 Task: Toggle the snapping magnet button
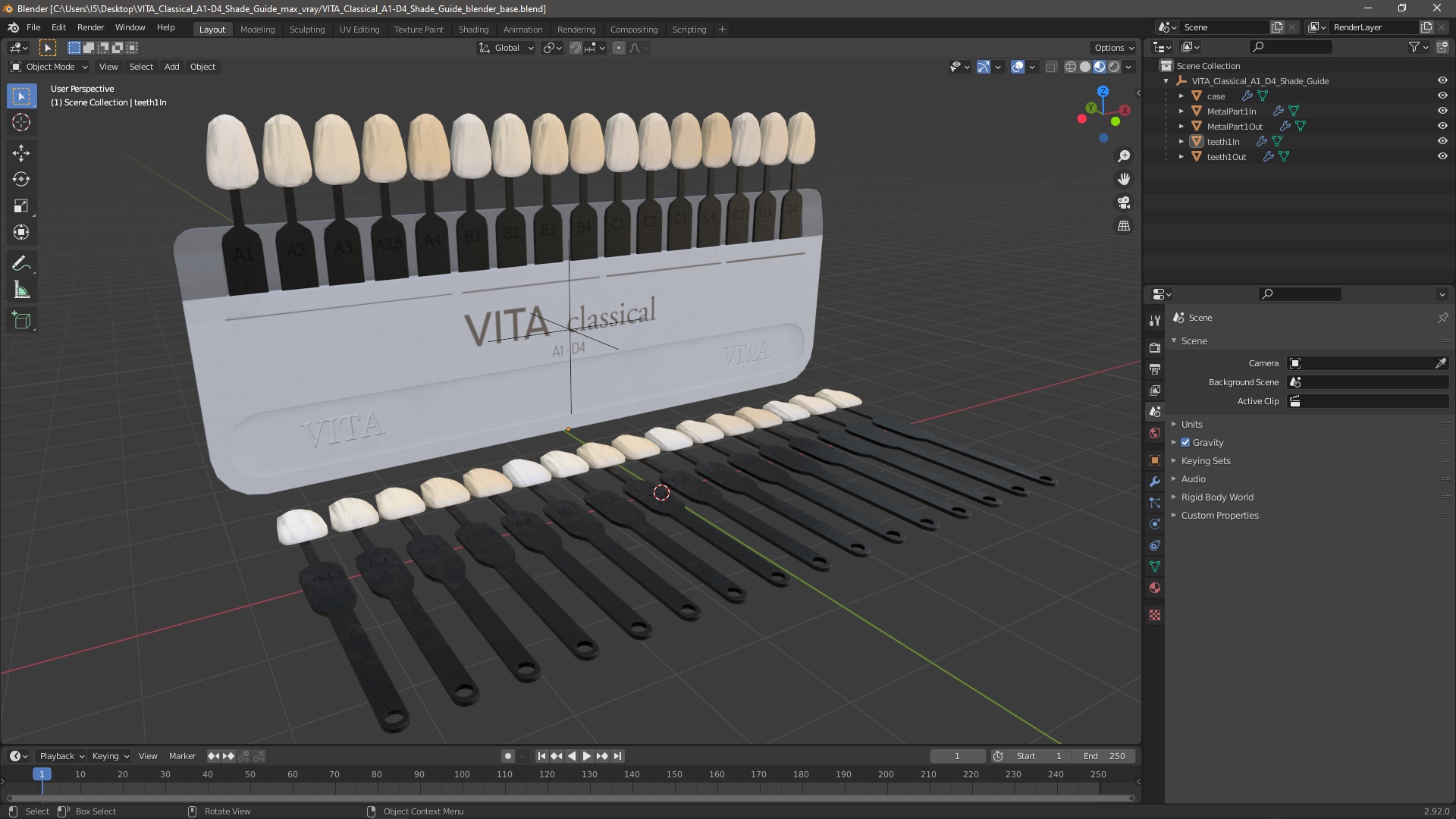(576, 48)
